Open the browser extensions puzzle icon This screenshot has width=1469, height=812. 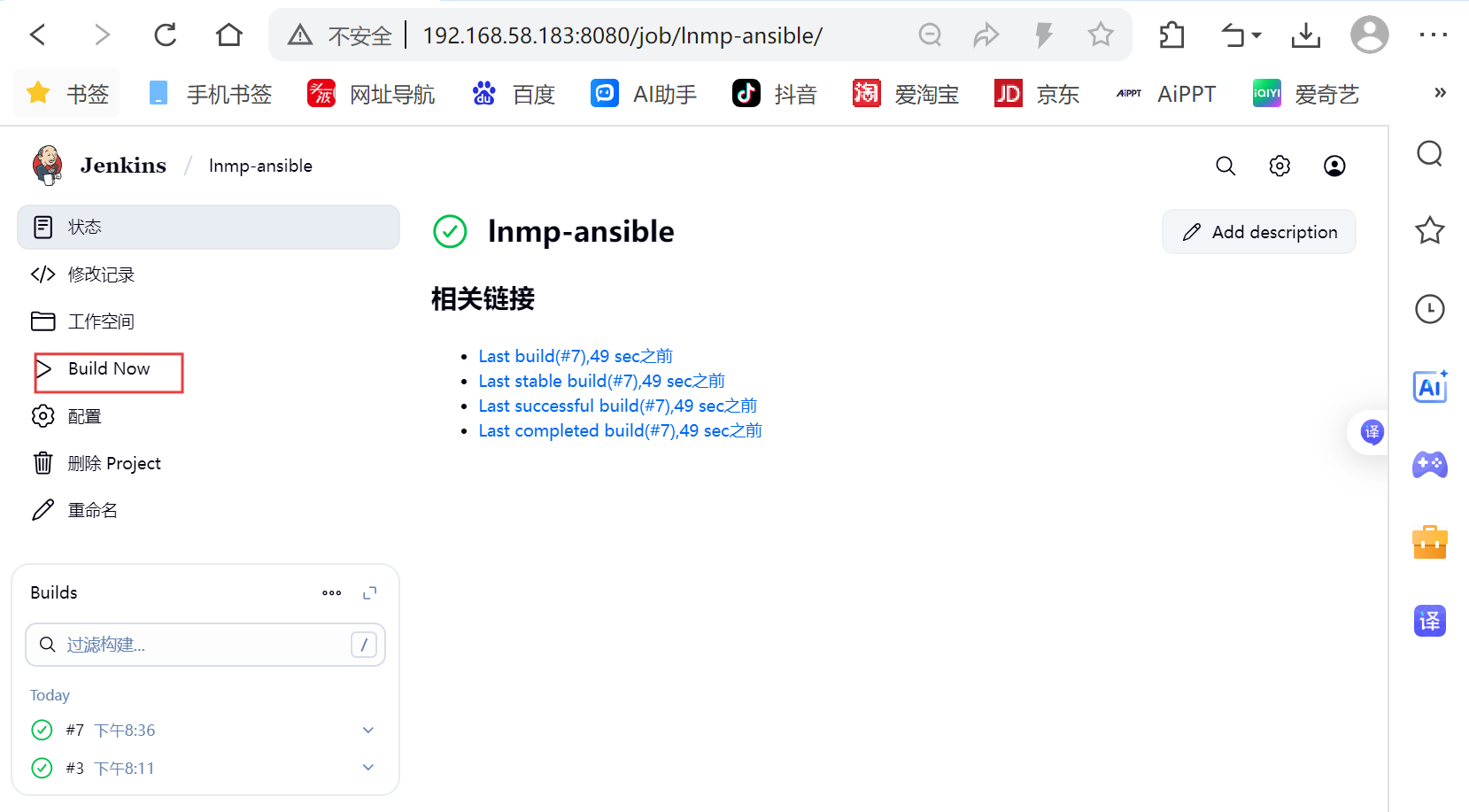pos(1171,35)
